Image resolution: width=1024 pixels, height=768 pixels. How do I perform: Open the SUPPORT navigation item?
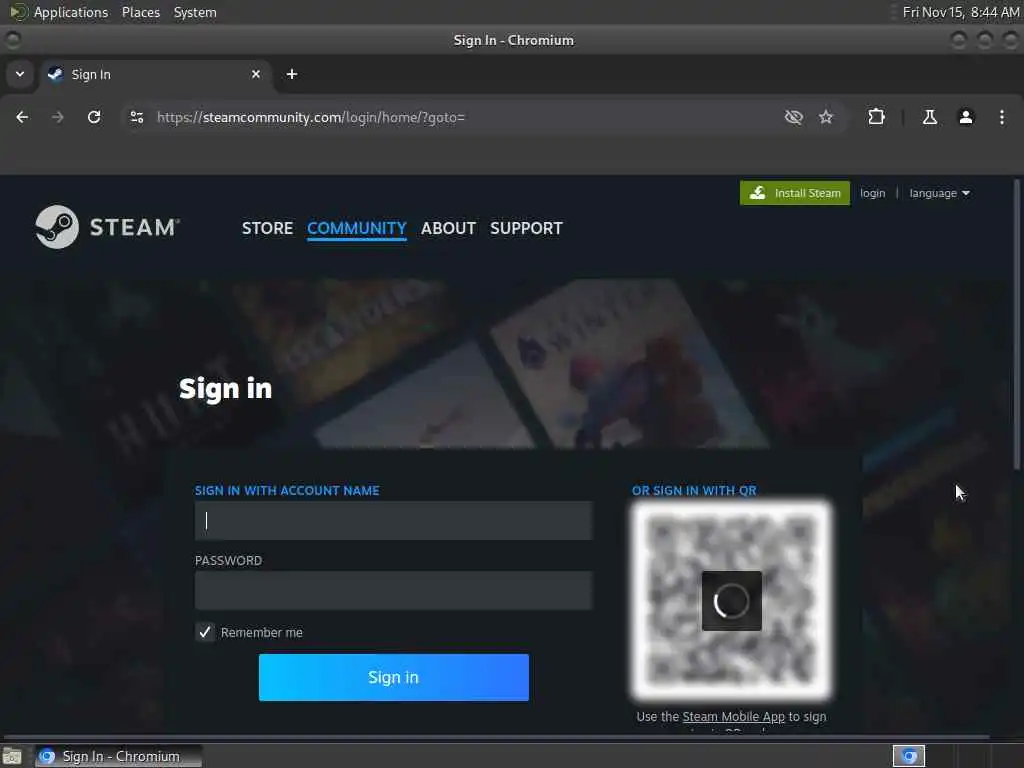526,228
